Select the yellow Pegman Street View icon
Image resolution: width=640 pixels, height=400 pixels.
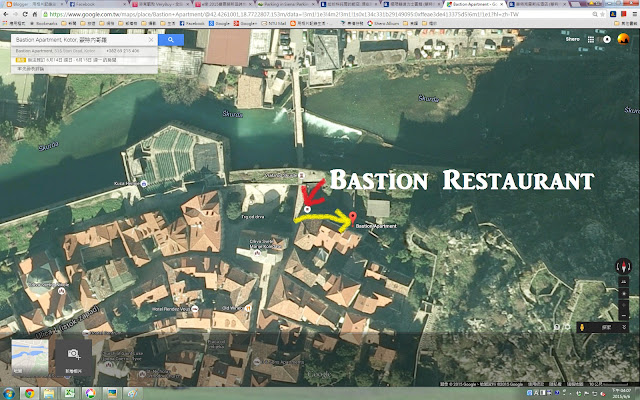coord(582,327)
